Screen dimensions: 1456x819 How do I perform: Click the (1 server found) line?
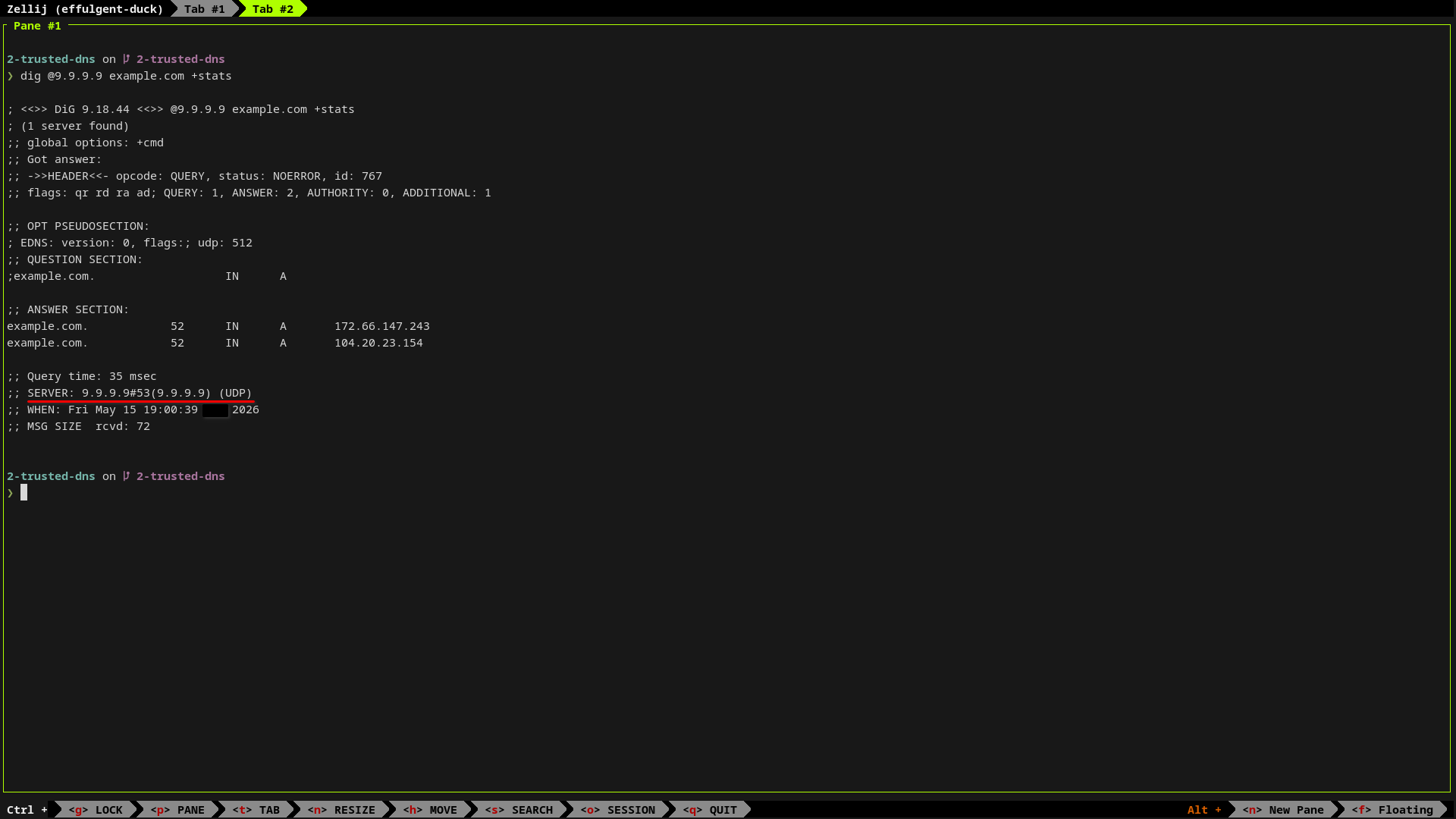pyautogui.click(x=68, y=126)
